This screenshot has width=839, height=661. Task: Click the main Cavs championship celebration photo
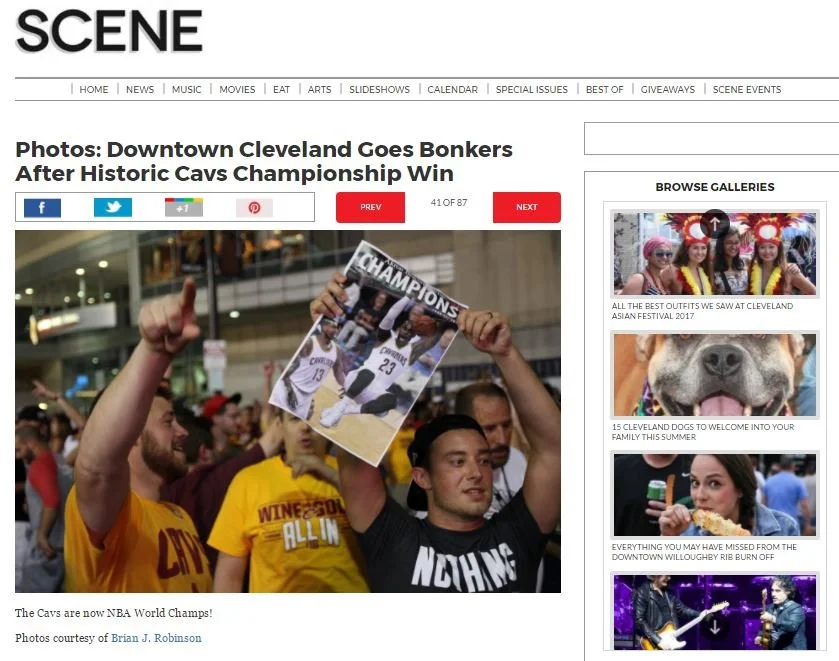288,411
